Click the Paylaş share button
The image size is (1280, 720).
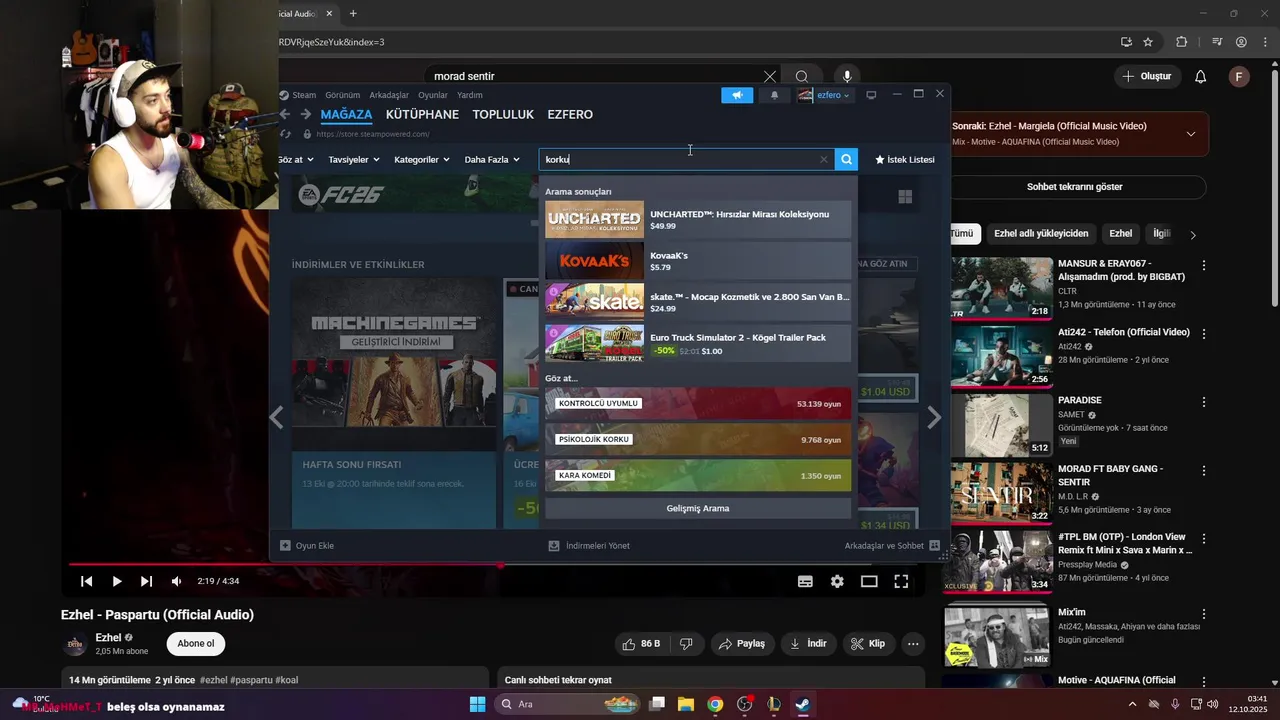(x=742, y=644)
